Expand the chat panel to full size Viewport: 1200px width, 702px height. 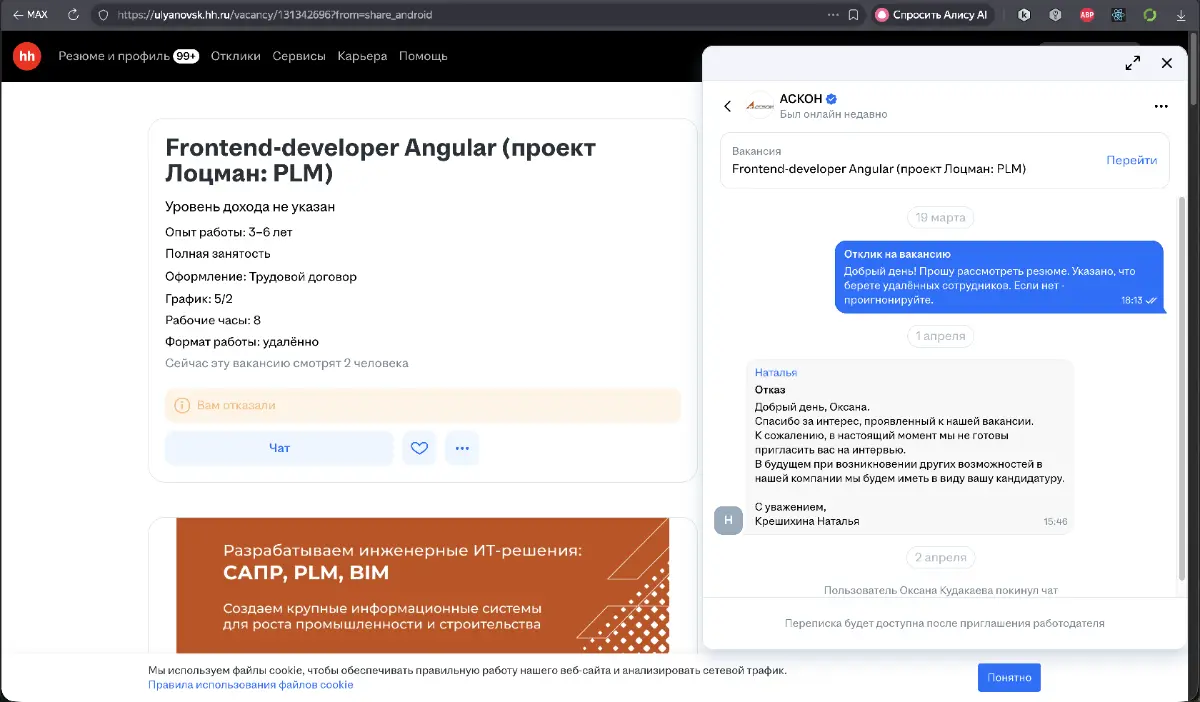coord(1133,63)
